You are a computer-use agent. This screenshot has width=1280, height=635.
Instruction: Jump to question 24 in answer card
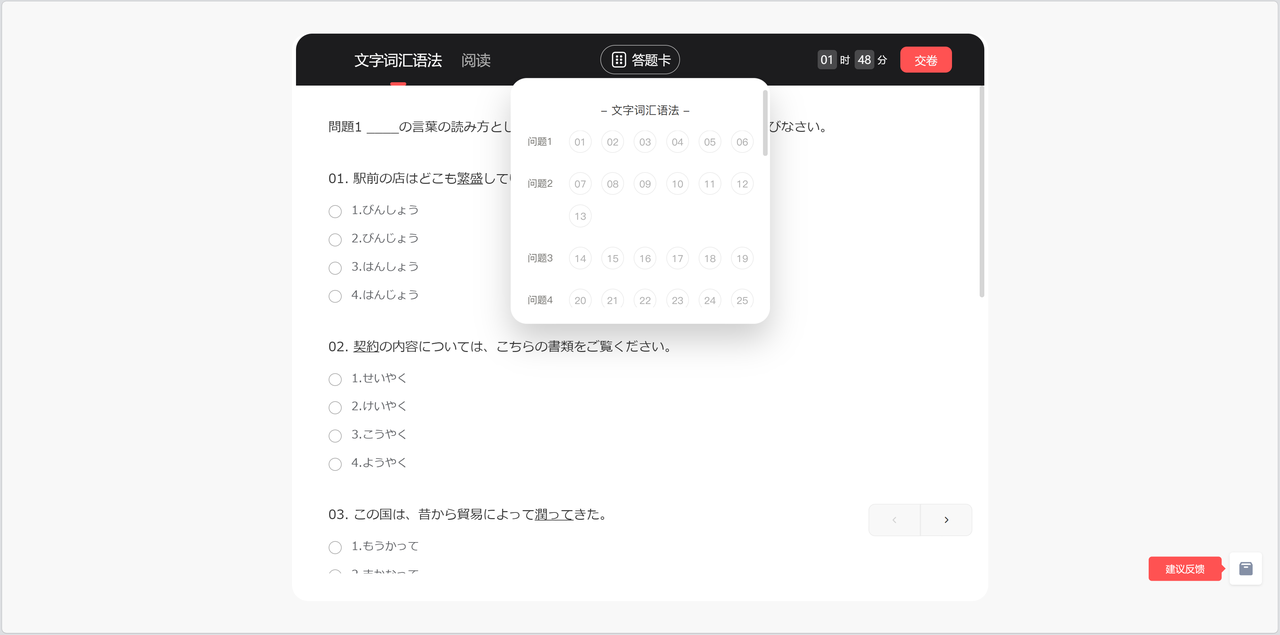click(x=710, y=300)
